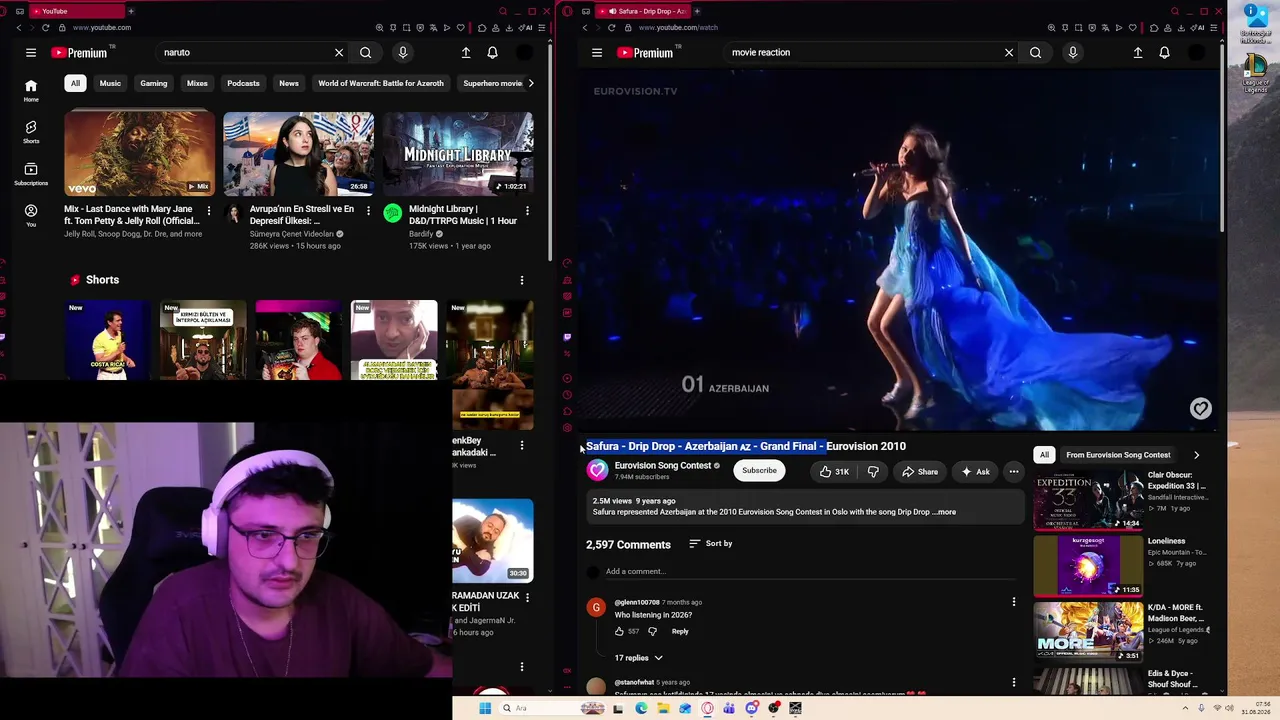Open a new tab in the left browser
Screen dimensions: 1280x720
[x=131, y=11]
